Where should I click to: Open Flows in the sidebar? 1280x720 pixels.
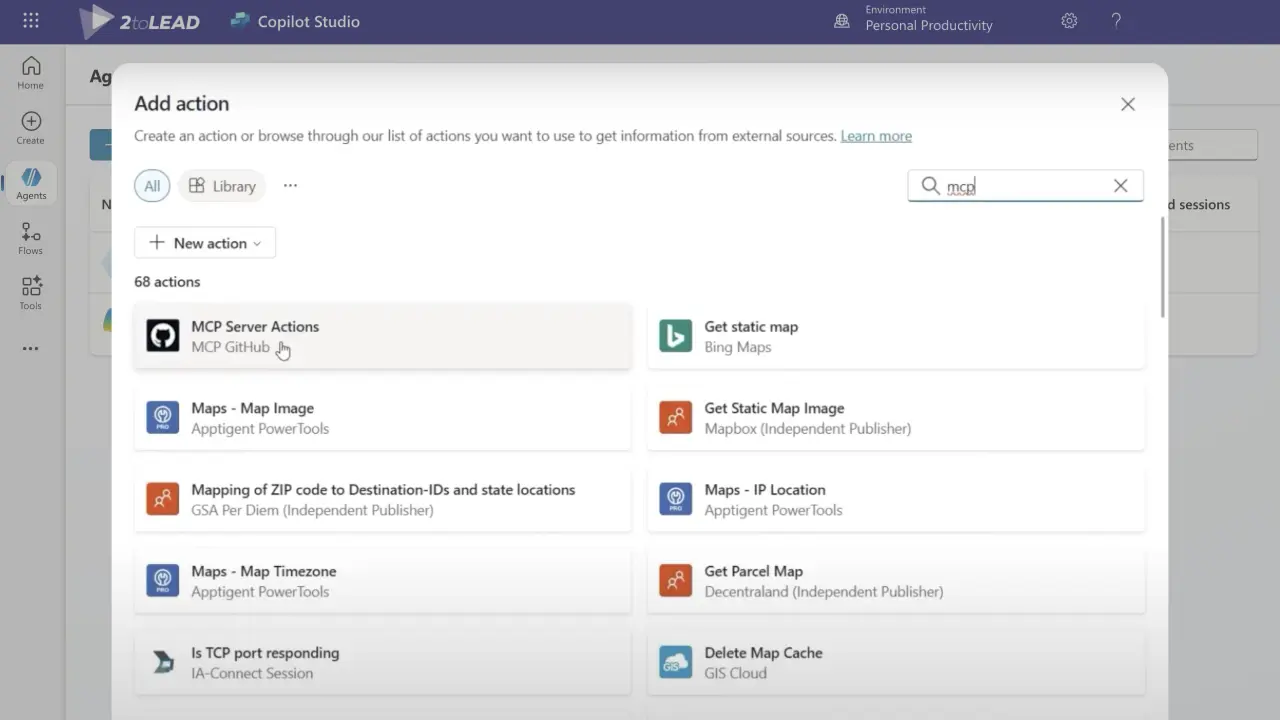coord(31,238)
